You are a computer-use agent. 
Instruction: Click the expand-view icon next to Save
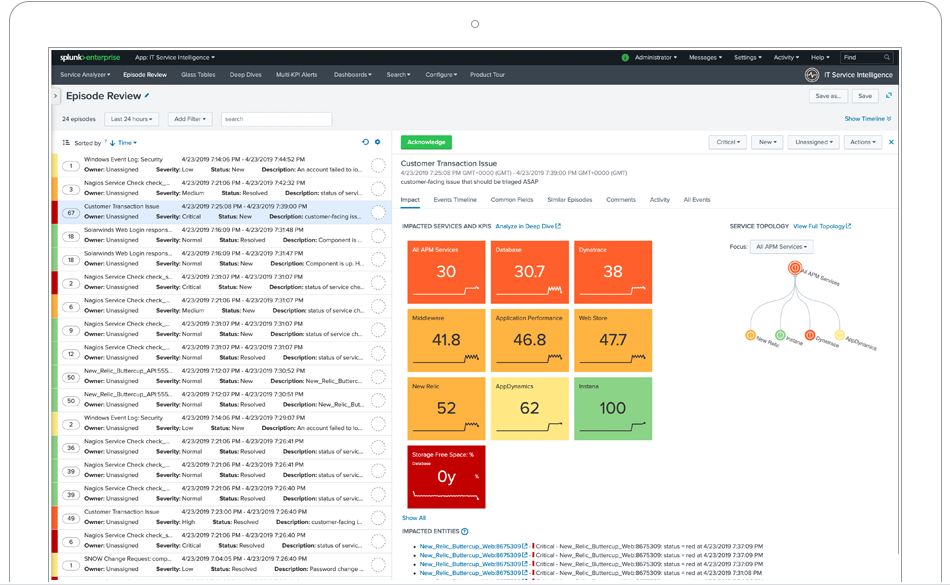coord(889,96)
